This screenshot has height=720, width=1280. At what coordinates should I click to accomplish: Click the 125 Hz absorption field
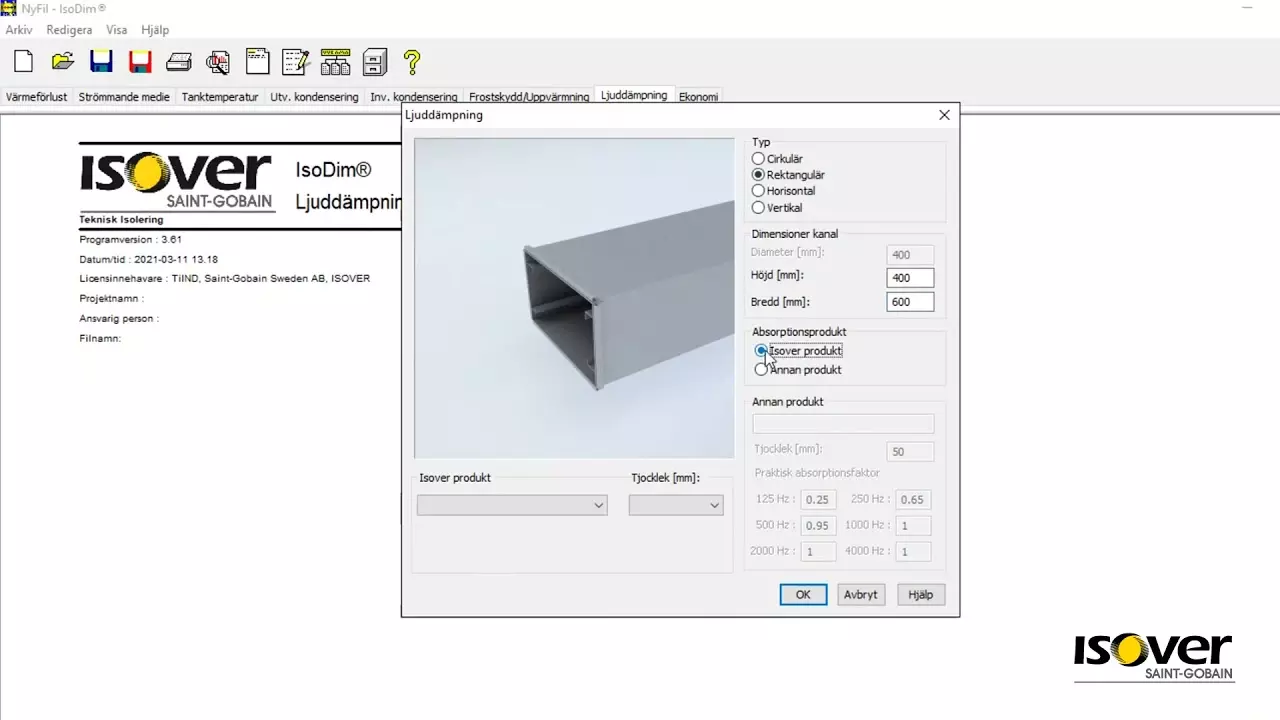818,499
